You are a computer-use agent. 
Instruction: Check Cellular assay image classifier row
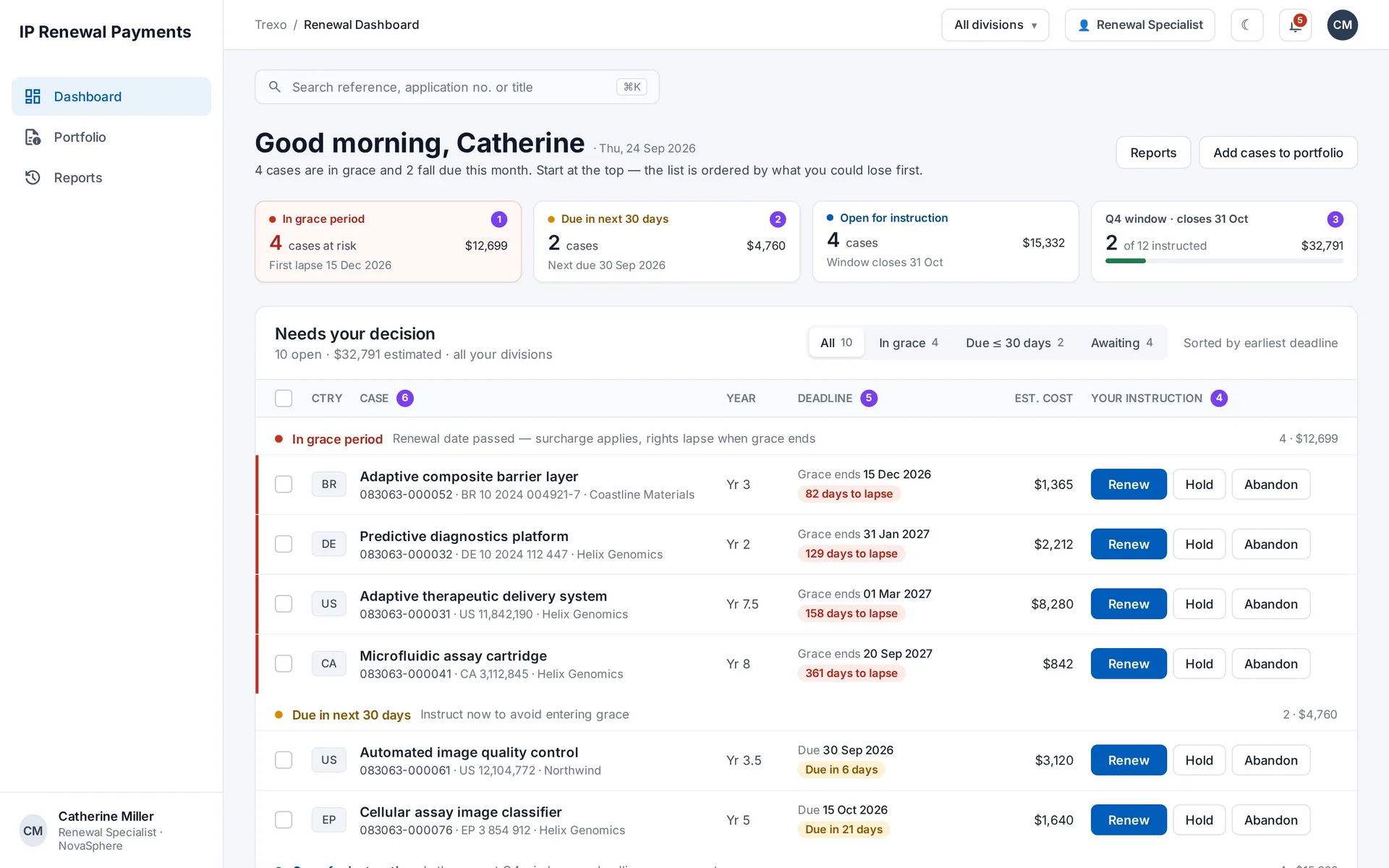[284, 820]
